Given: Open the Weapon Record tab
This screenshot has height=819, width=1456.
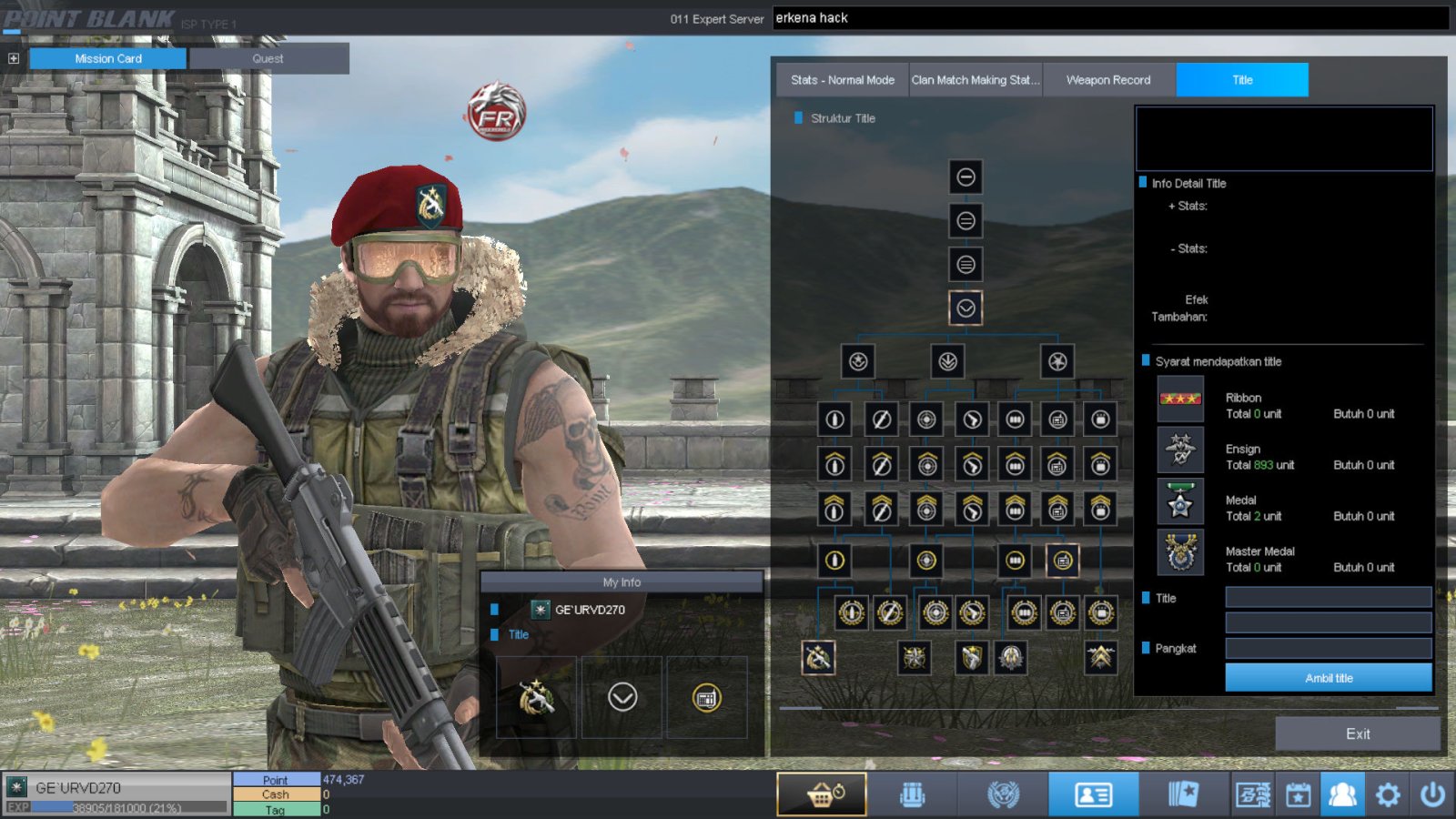Looking at the screenshot, I should point(1108,80).
